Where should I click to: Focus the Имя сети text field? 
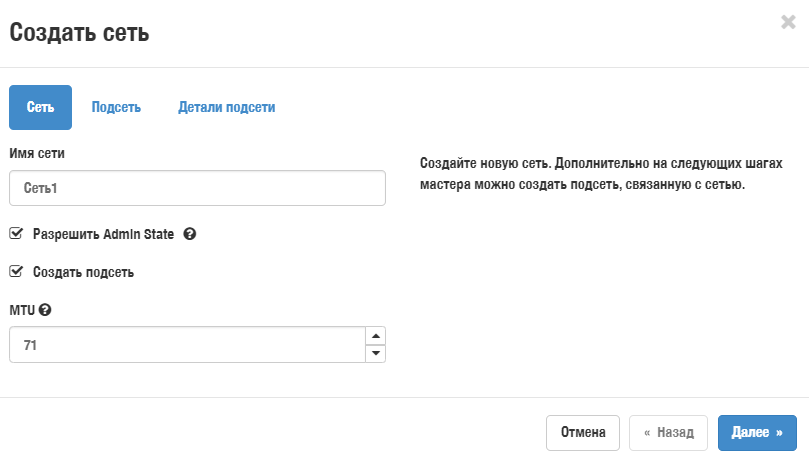(x=197, y=188)
